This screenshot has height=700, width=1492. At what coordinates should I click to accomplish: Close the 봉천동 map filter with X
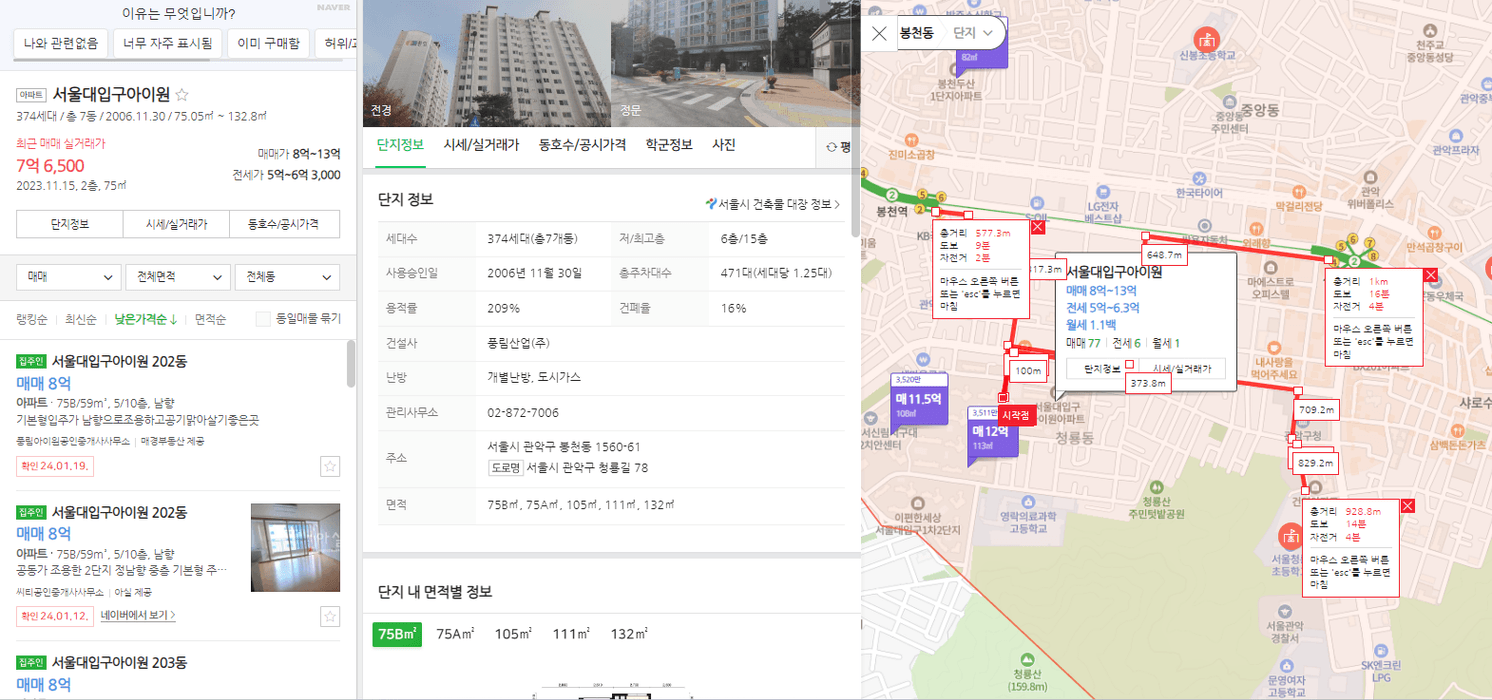click(879, 33)
